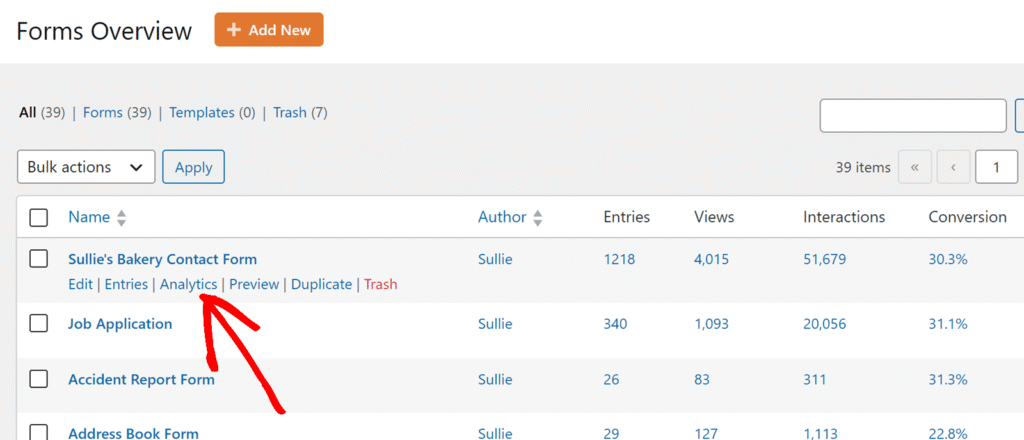
Task: Click the 20,056 interactions value
Action: (825, 324)
